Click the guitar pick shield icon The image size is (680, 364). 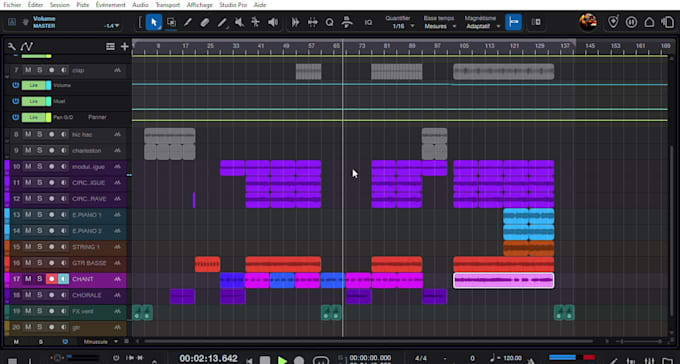(613, 22)
